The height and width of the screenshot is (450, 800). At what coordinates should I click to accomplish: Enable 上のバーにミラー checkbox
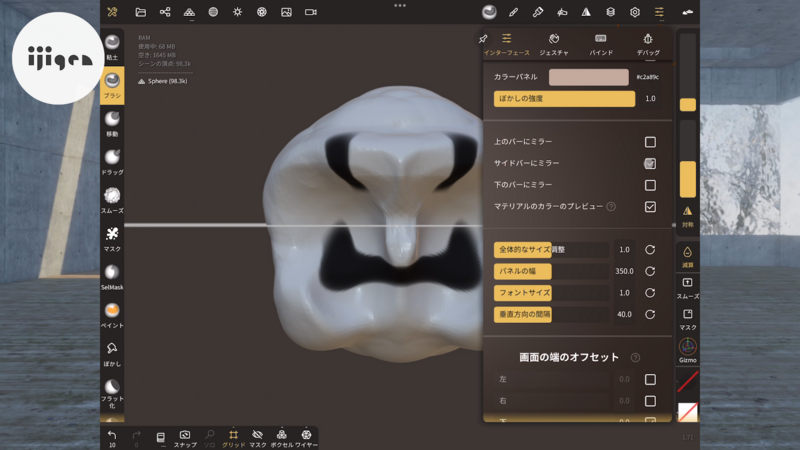point(650,142)
